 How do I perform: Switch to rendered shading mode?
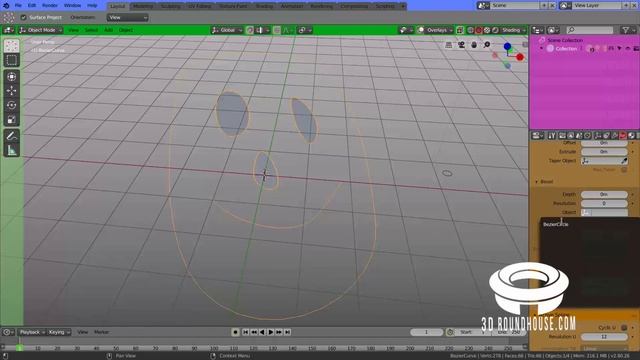coord(495,30)
